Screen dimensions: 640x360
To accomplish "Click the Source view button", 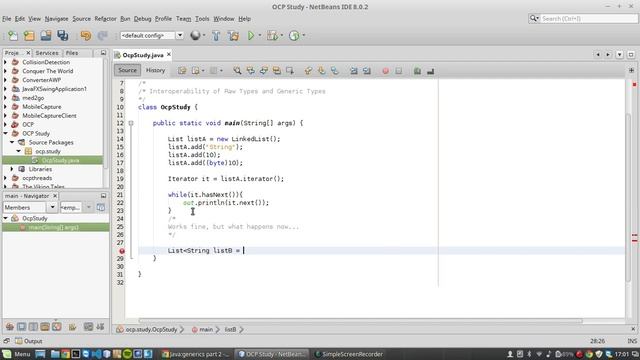I will (x=127, y=70).
